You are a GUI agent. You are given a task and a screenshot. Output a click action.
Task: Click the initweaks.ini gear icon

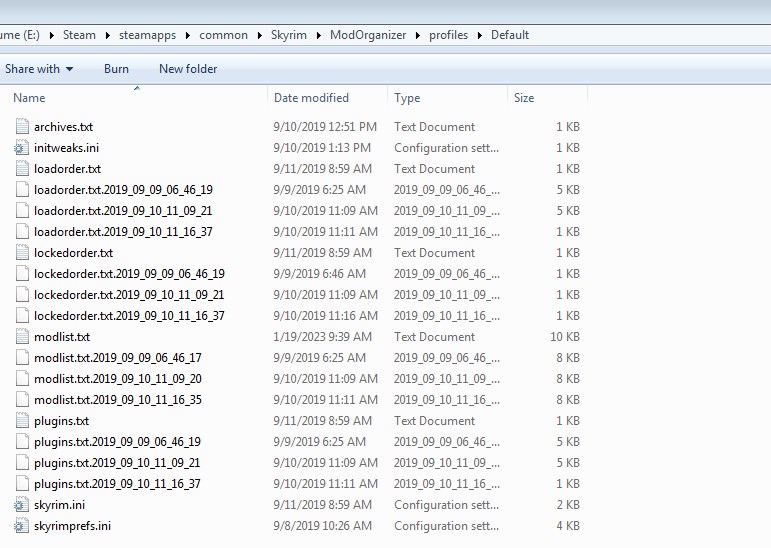pyautogui.click(x=21, y=148)
